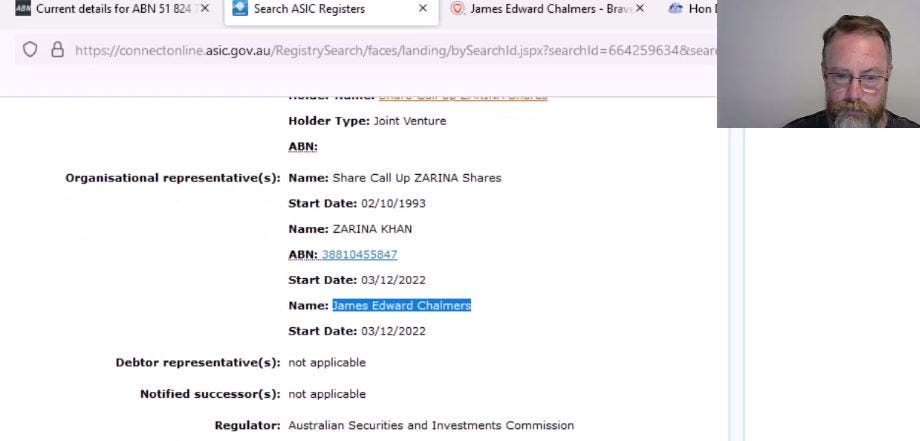
Task: Click the Notified successor(s) label
Action: (211, 394)
